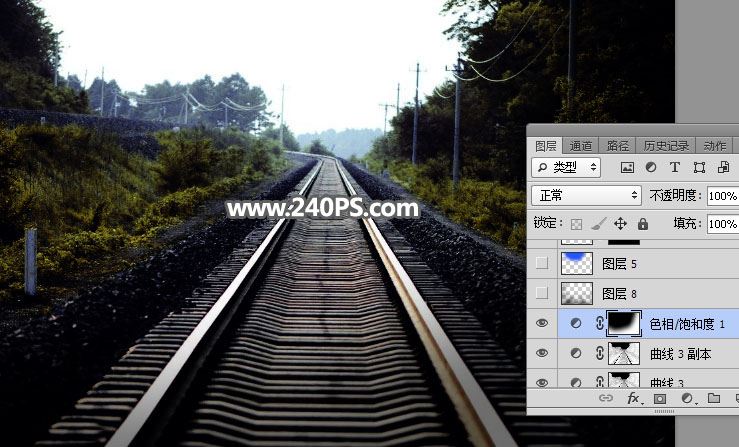
Task: Click the 曲线 3 副本 adjustment icon
Action: 575,353
